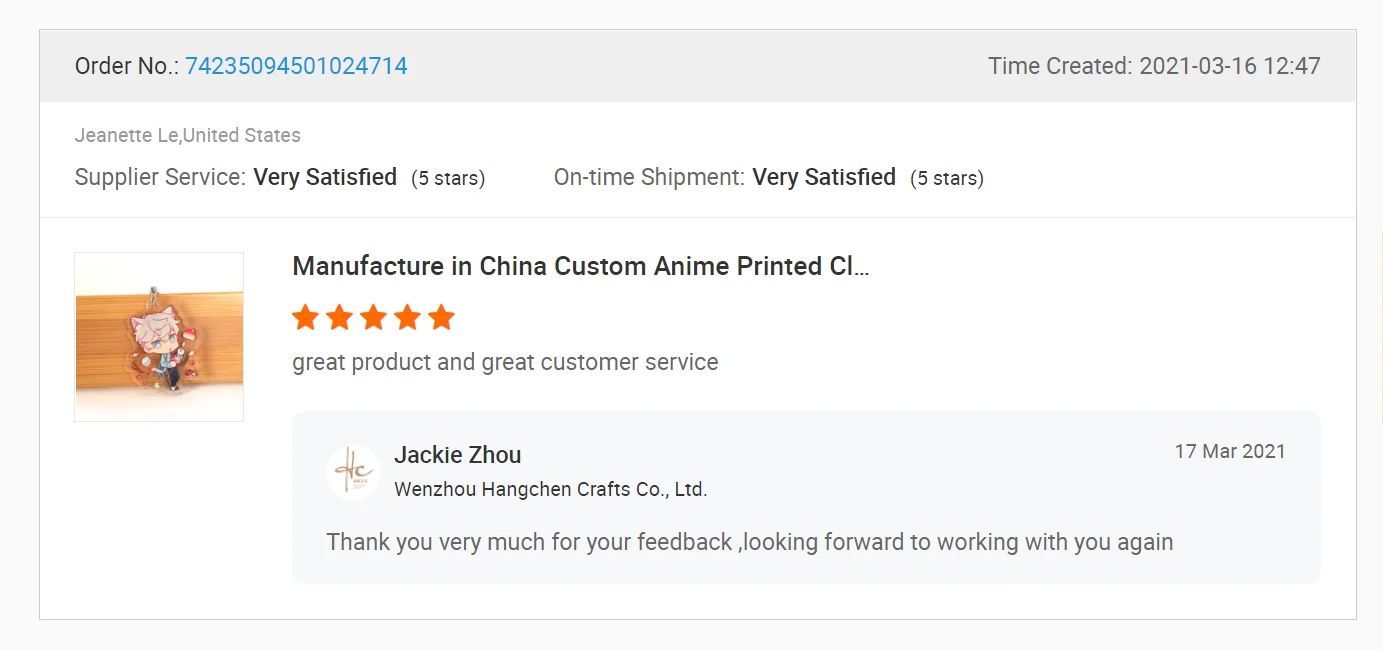Click the 17 Mar 2021 reply date

coord(1229,451)
